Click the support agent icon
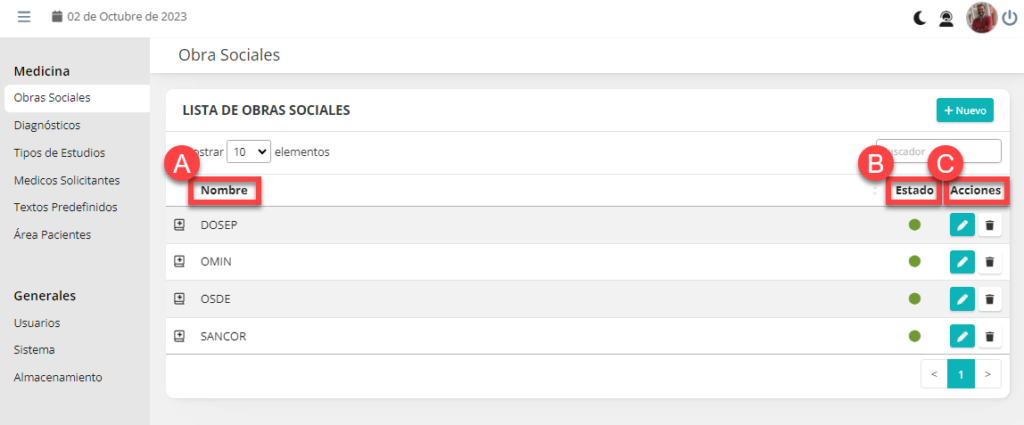This screenshot has width=1024, height=425. tap(946, 17)
